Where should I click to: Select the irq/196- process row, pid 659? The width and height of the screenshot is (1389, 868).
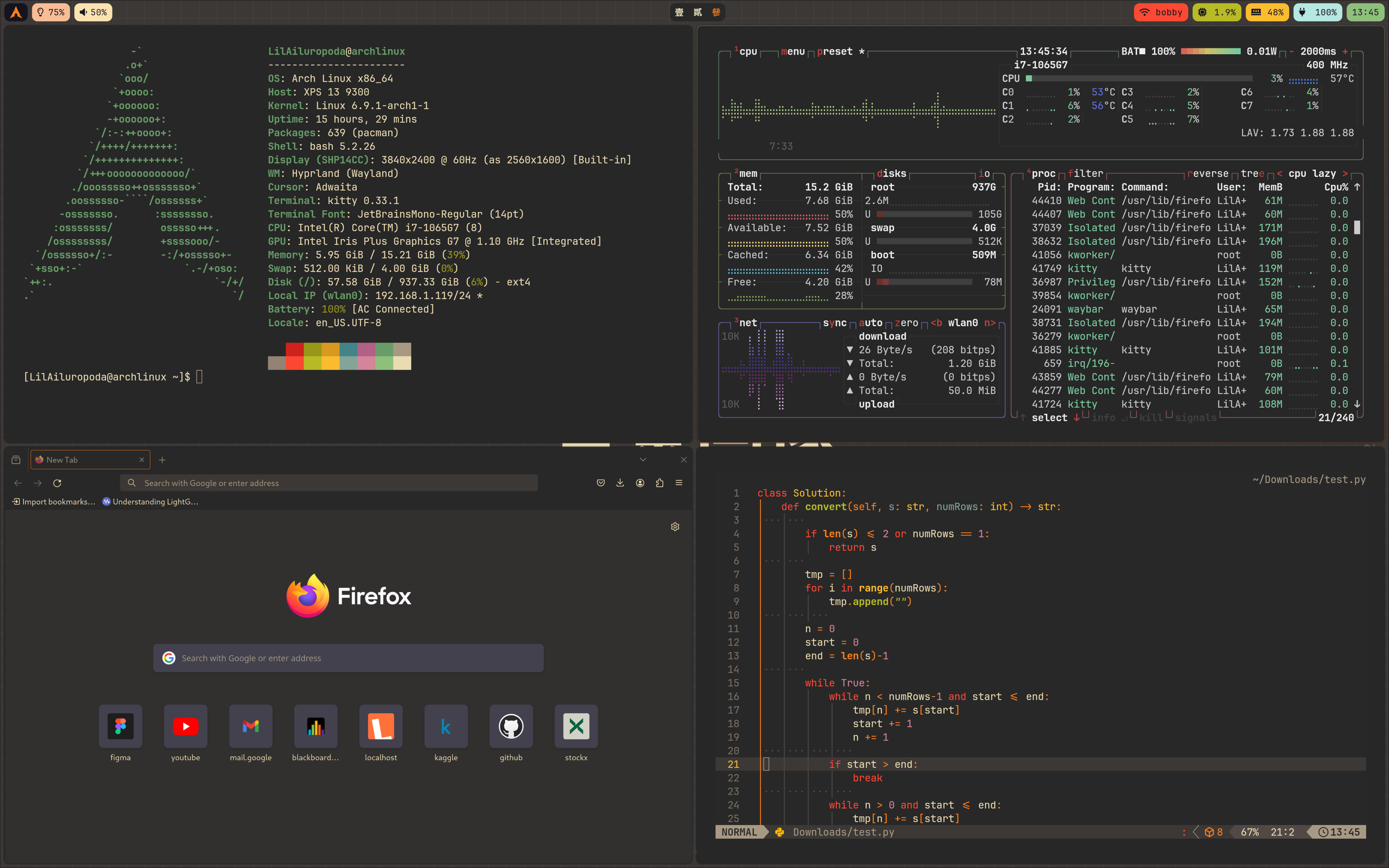(x=1189, y=363)
